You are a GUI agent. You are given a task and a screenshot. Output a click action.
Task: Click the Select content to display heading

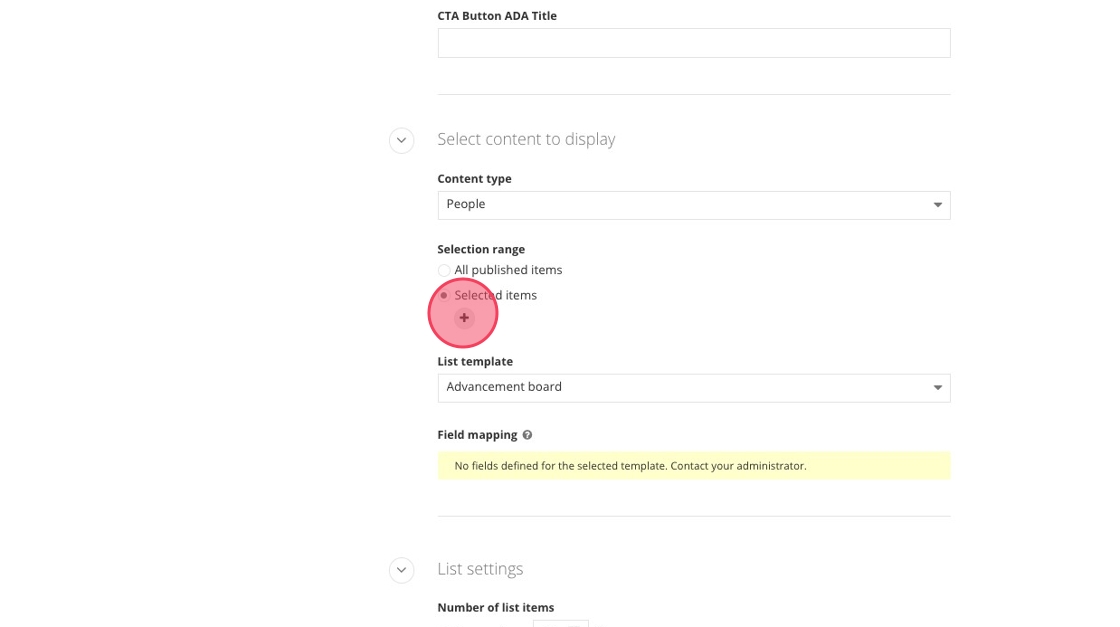(x=526, y=140)
